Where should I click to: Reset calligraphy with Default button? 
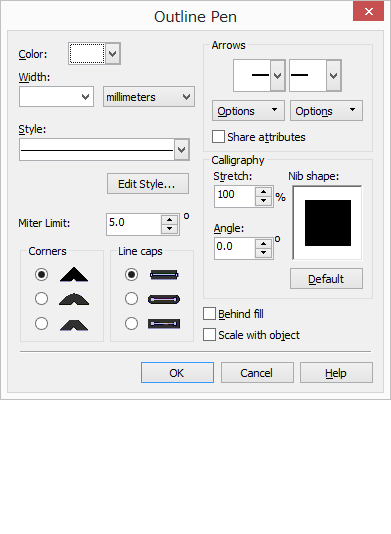326,279
